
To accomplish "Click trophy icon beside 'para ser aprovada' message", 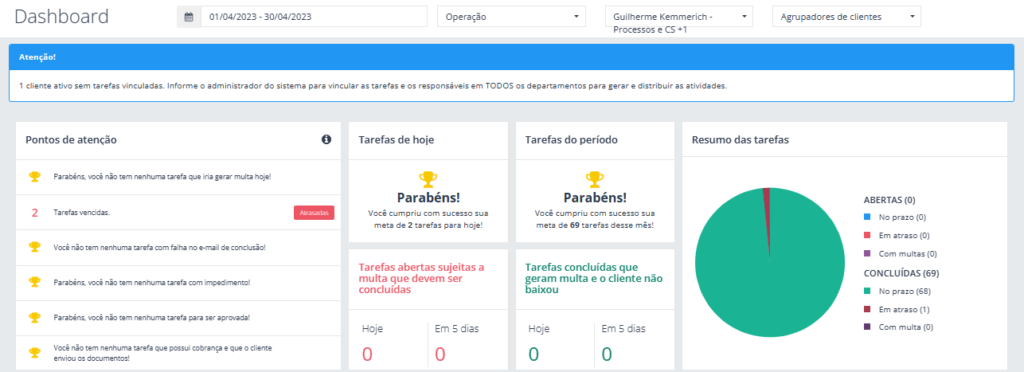I will (x=35, y=317).
